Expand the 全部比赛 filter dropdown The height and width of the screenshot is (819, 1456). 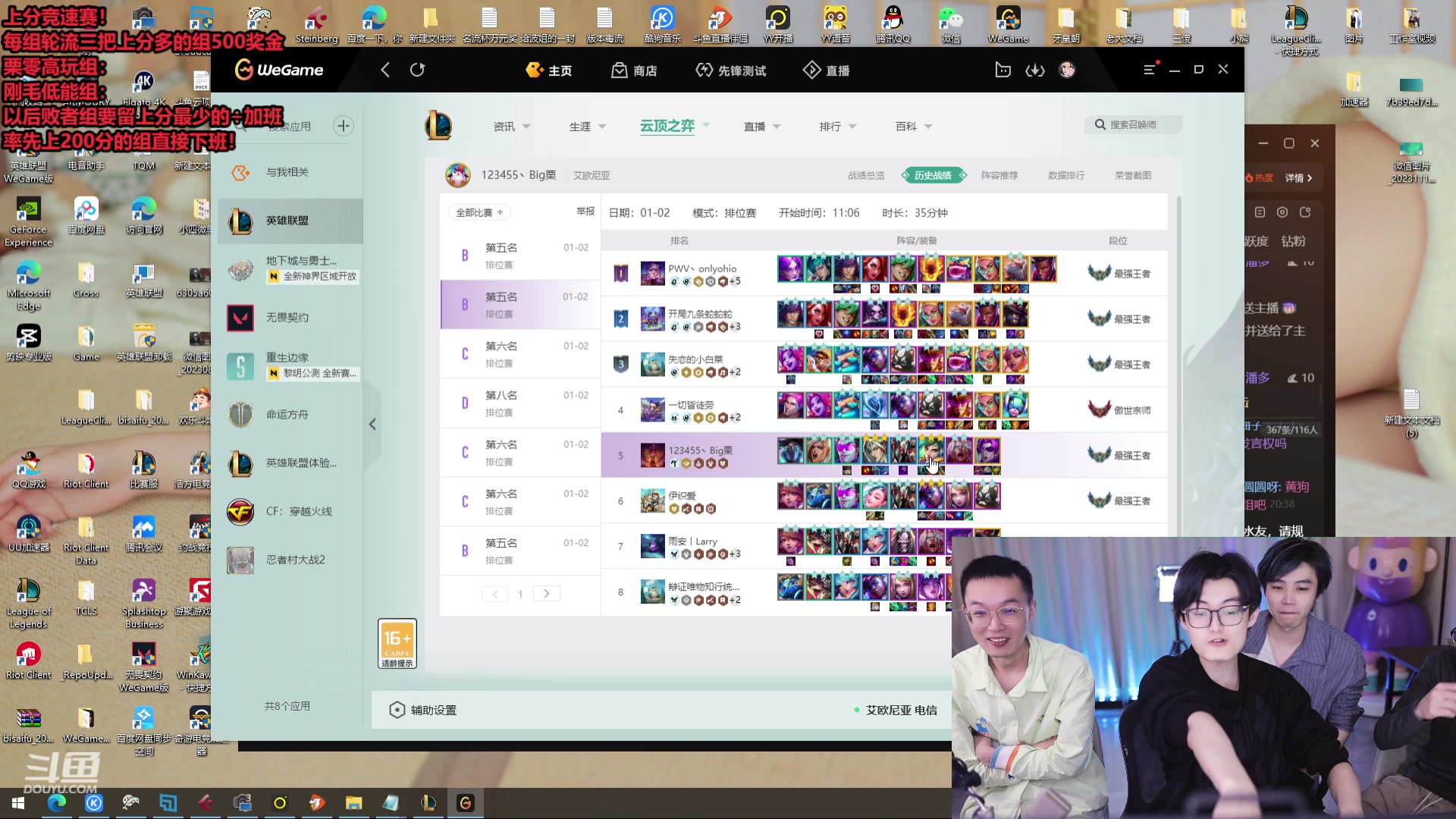tap(479, 212)
